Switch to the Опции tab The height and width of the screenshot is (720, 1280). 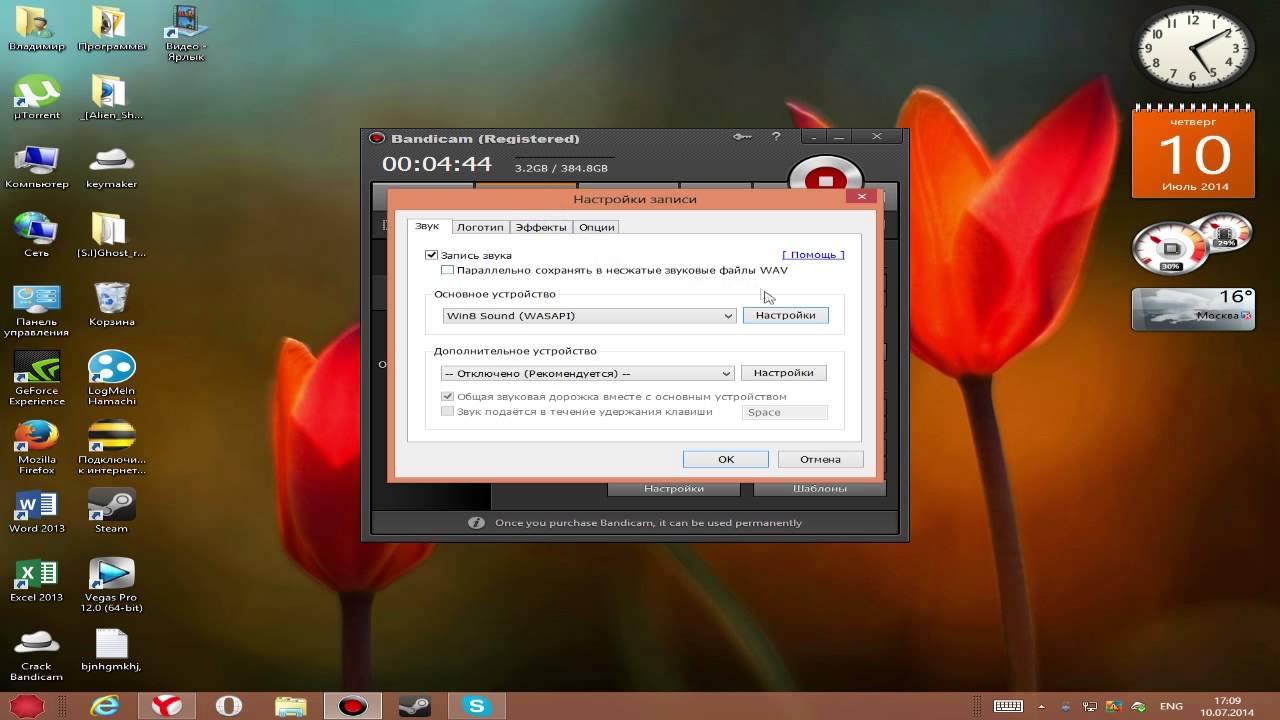[x=597, y=227]
